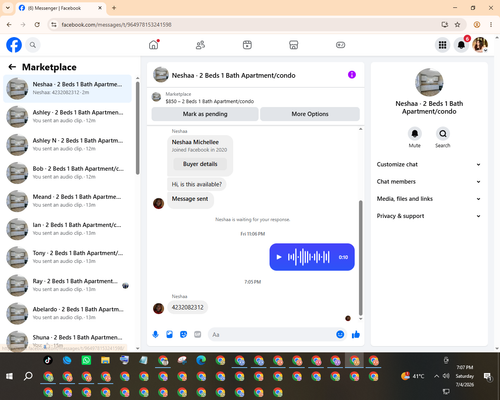500x400 pixels.
Task: Reload the page with refresh icon
Action: 37,25
